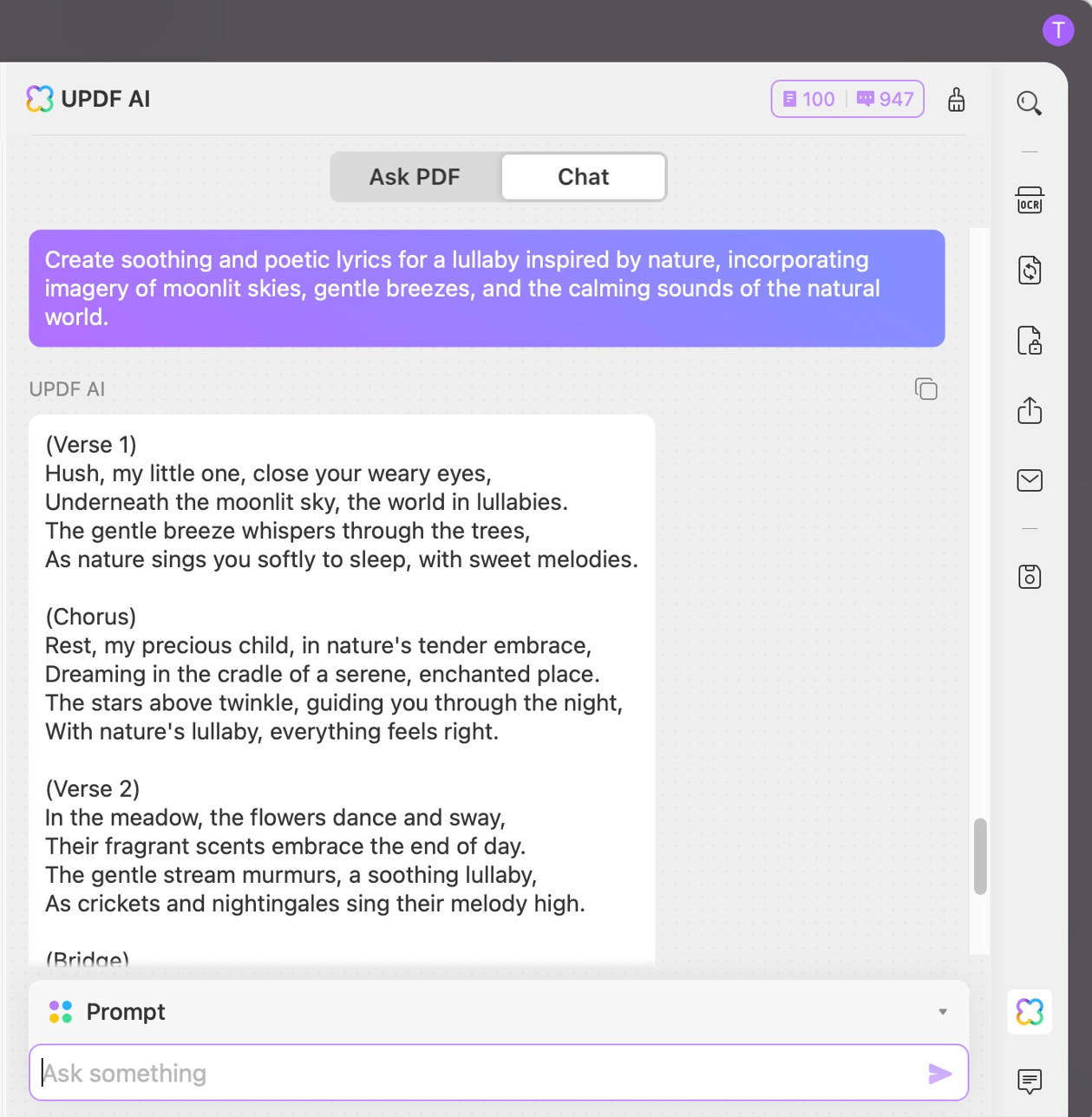Click the UPDF AI flower icon in sidebar
The image size is (1092, 1117).
pos(1030,1011)
